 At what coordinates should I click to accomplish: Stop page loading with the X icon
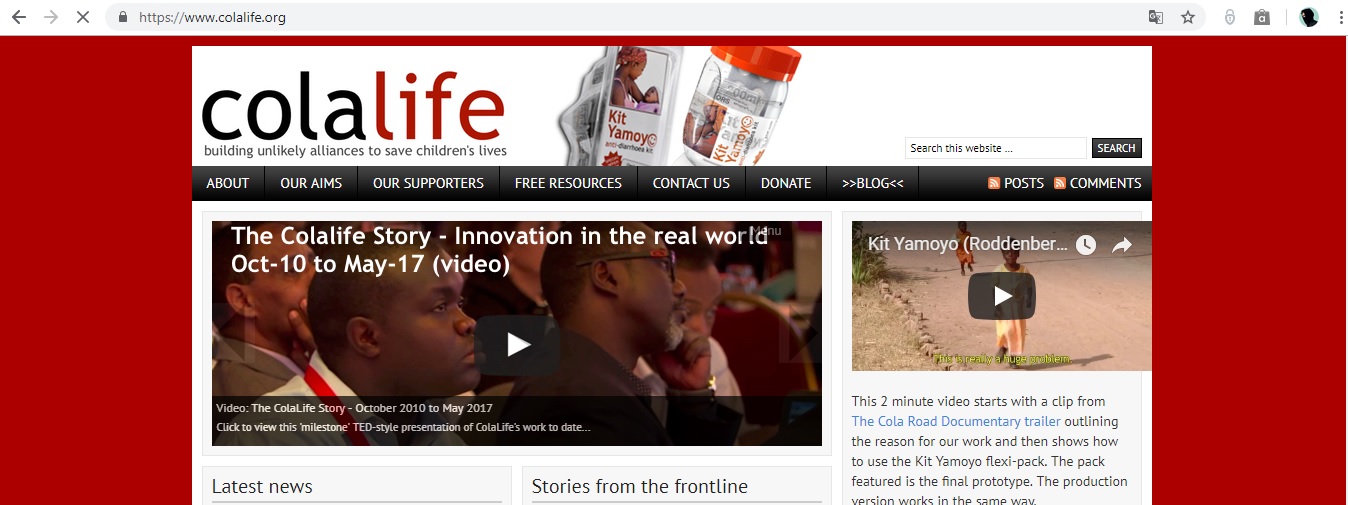coord(84,17)
